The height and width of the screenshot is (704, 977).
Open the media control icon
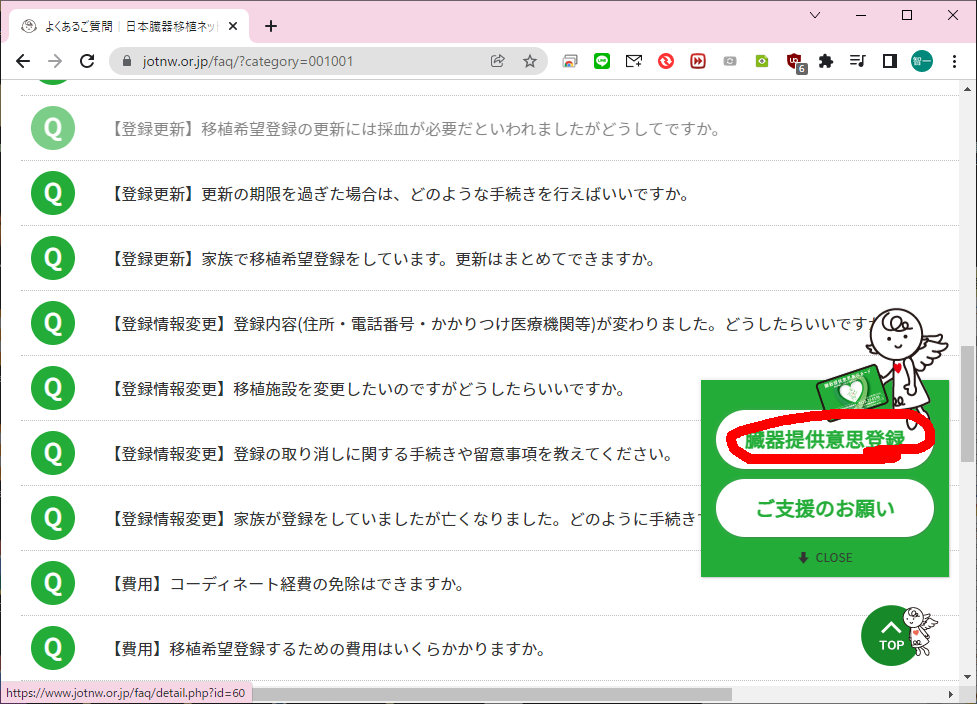(x=857, y=61)
